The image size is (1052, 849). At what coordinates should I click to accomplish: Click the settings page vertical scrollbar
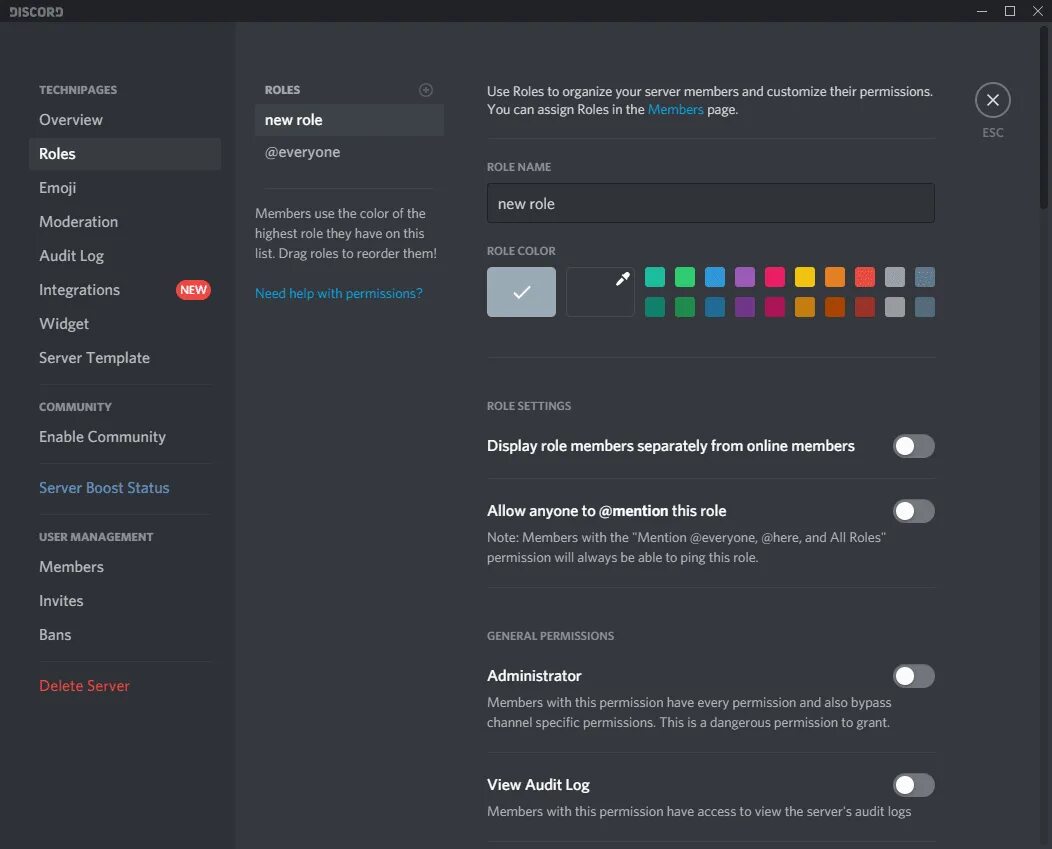click(x=1045, y=117)
